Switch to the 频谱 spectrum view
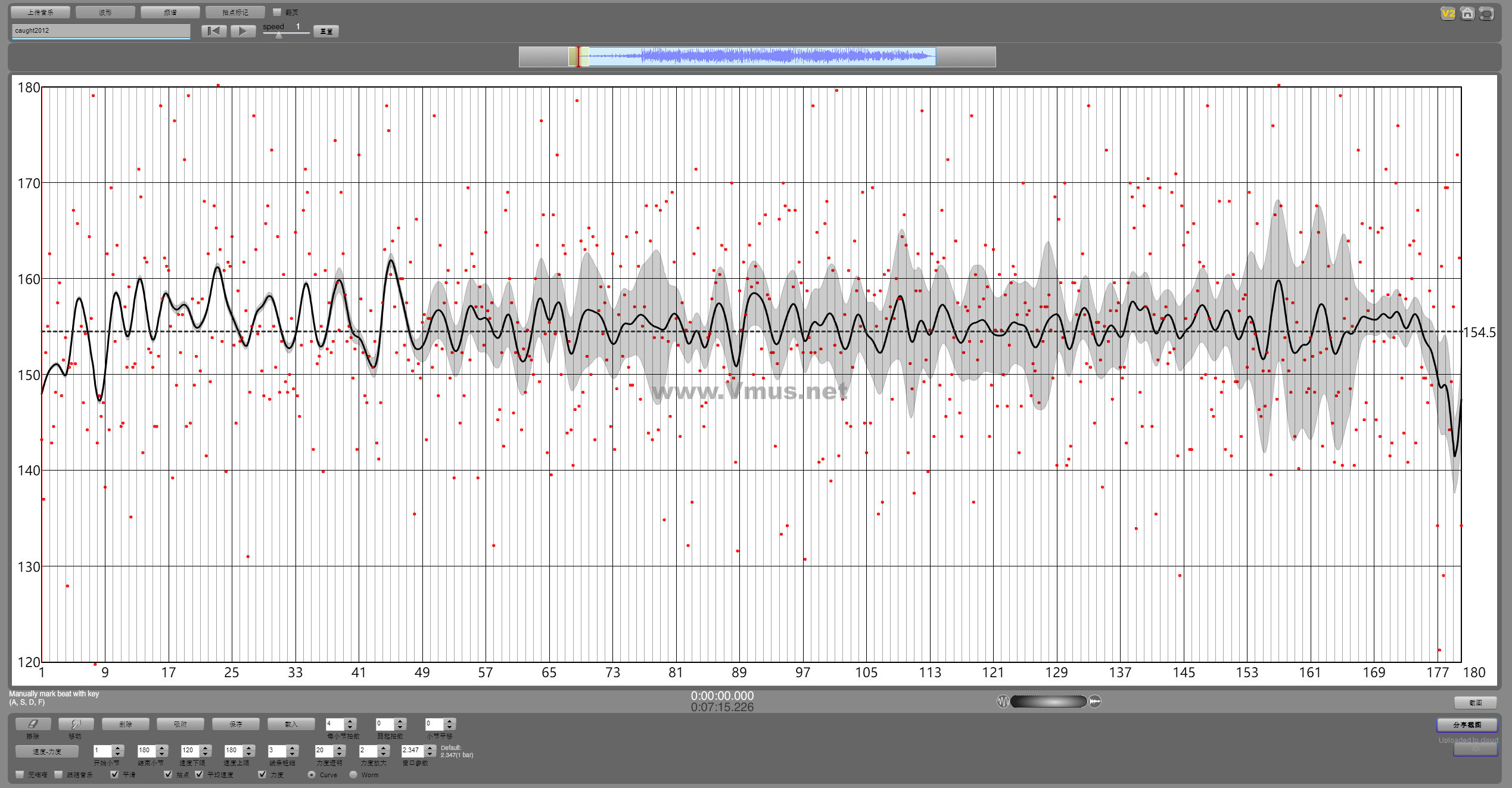 tap(170, 12)
